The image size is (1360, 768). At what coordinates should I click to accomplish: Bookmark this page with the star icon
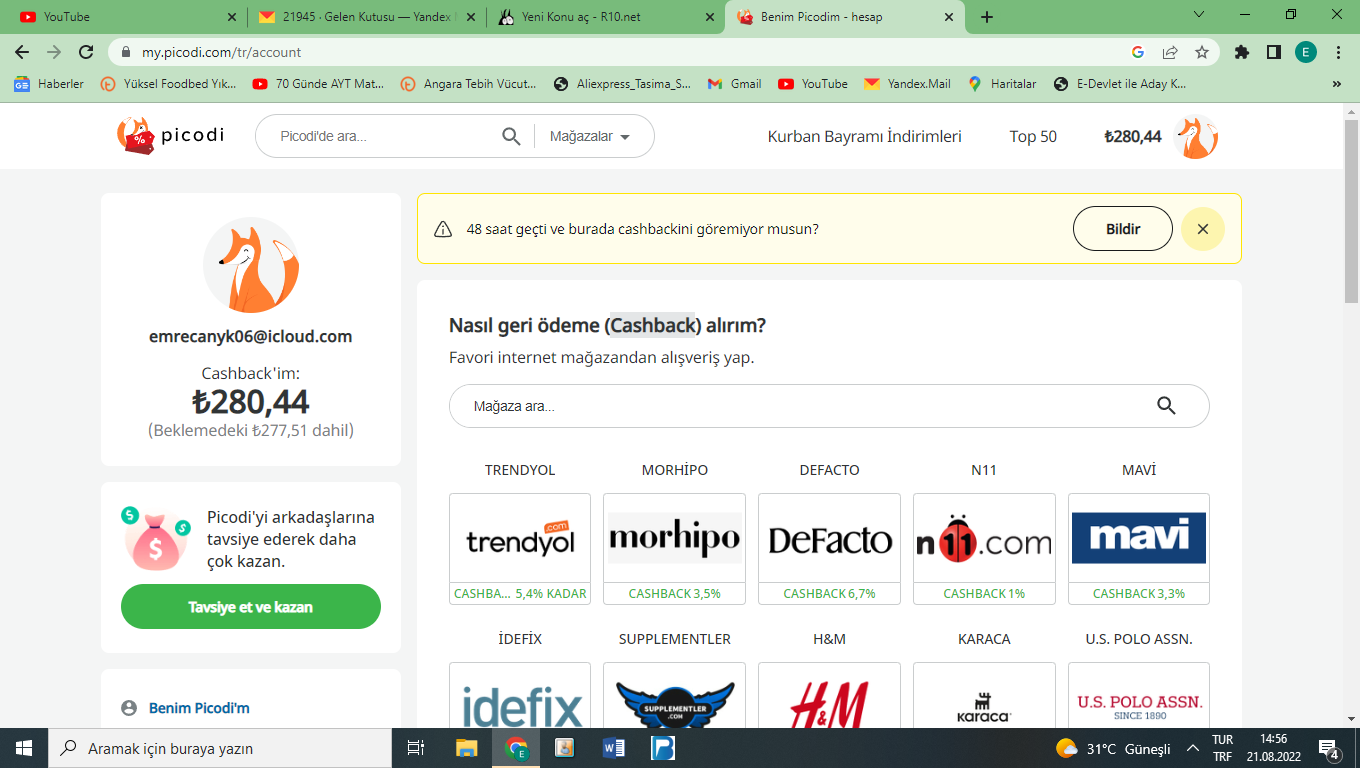[x=1202, y=52]
